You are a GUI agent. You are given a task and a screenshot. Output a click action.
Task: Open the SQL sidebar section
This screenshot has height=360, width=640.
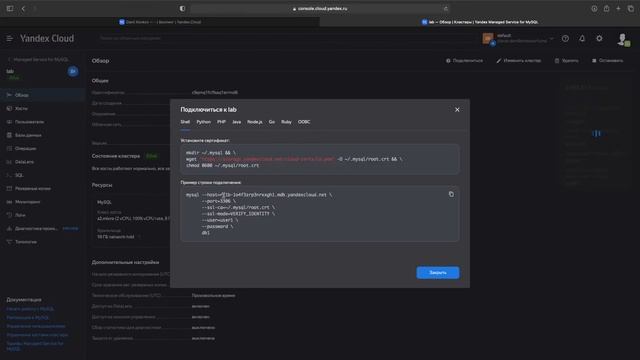pyautogui.click(x=42, y=175)
